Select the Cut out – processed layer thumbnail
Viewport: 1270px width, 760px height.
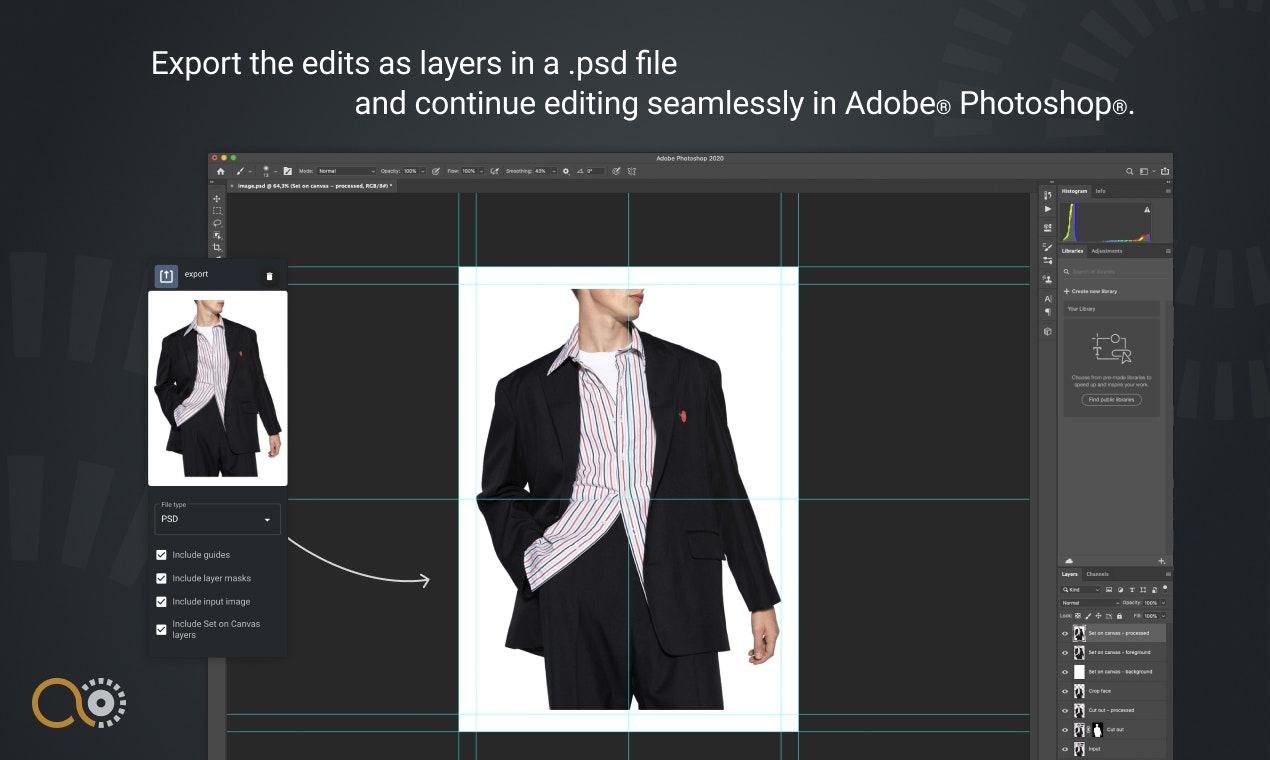(x=1079, y=710)
